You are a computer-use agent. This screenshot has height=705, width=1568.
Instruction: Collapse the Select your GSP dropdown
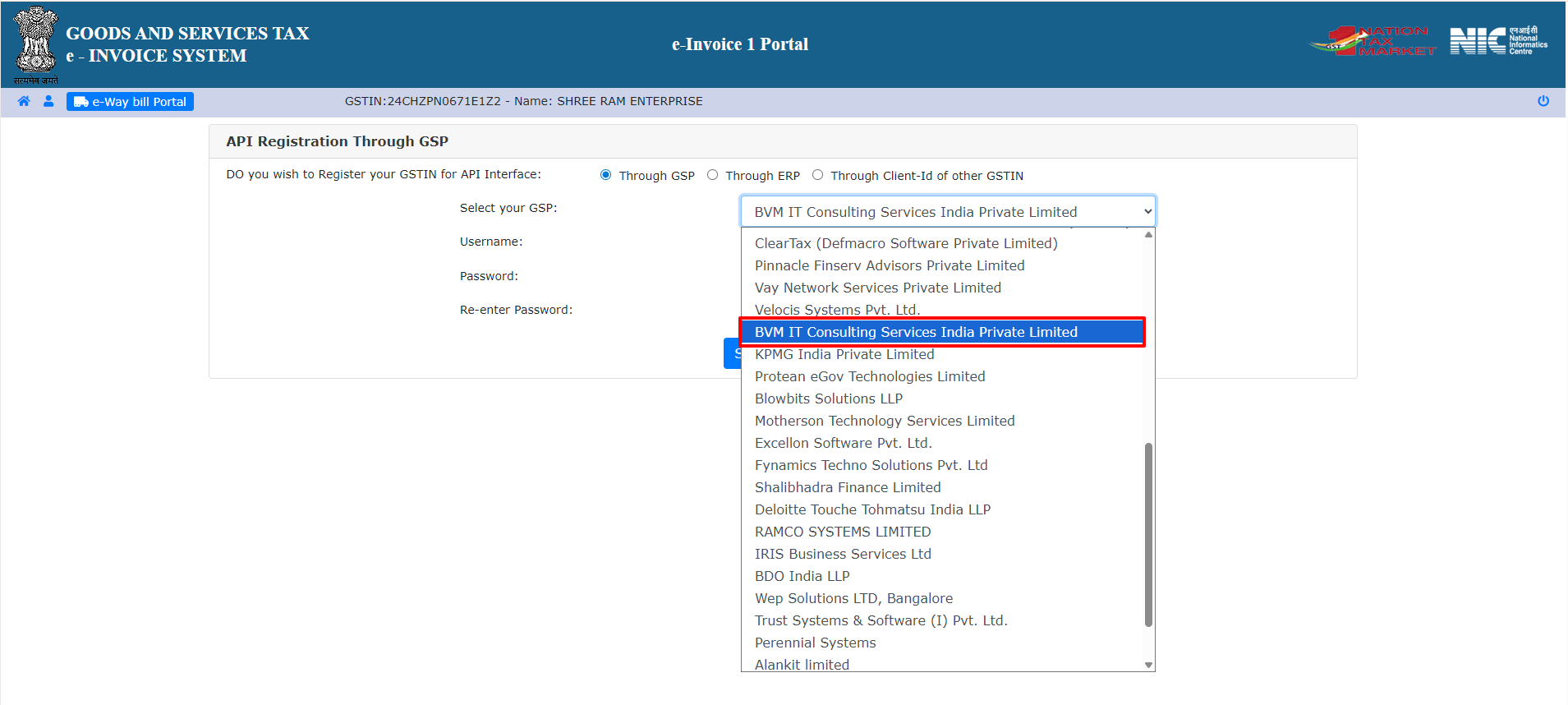tap(948, 212)
